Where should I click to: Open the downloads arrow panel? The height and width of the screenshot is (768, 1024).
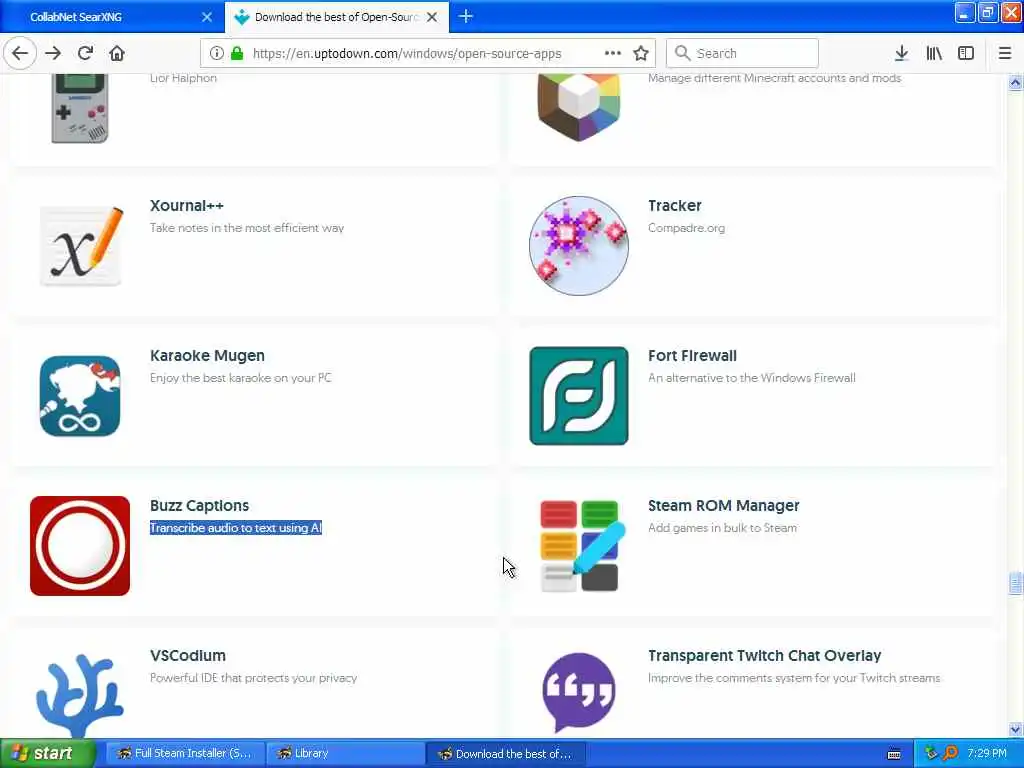[901, 54]
